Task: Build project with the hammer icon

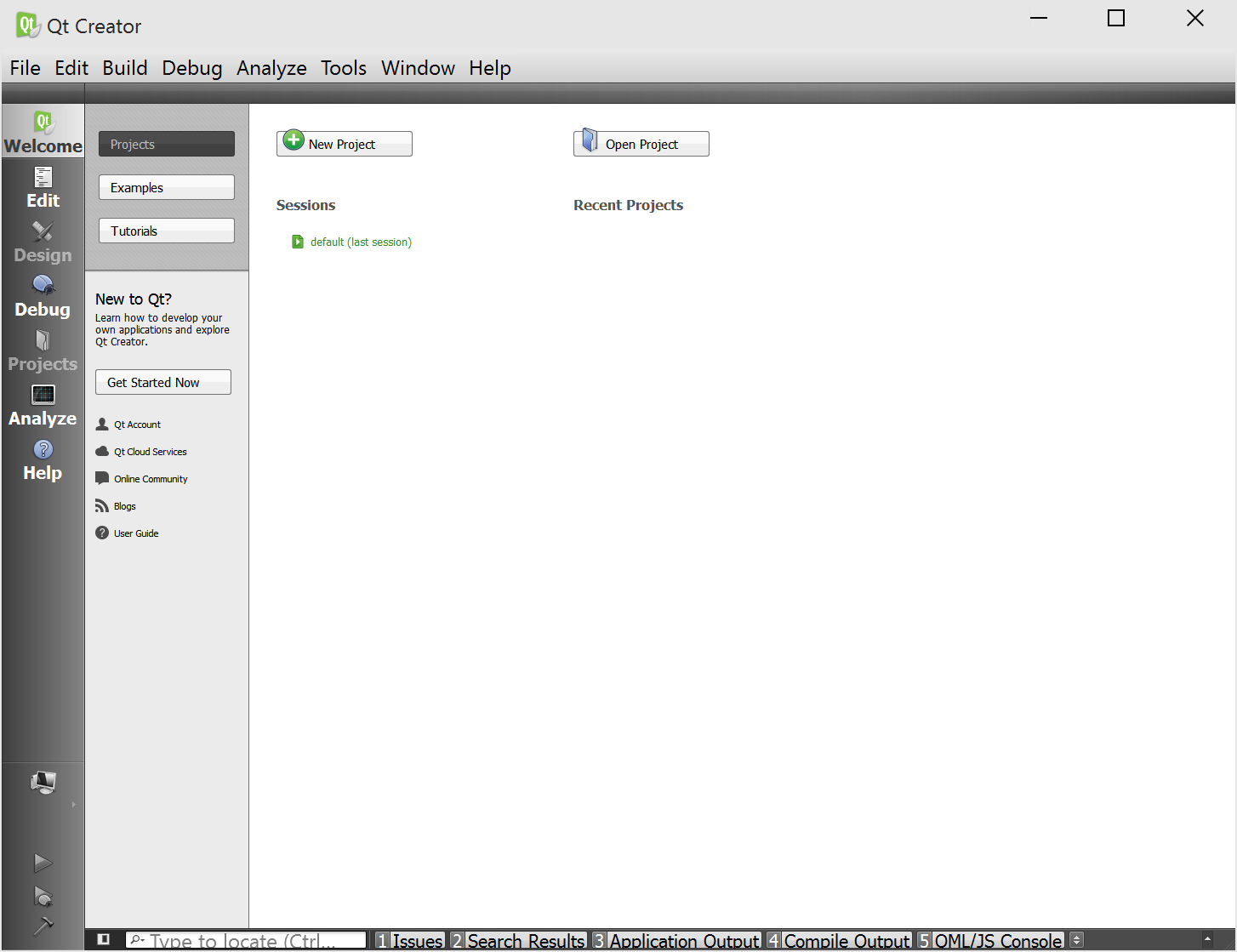Action: 43,926
